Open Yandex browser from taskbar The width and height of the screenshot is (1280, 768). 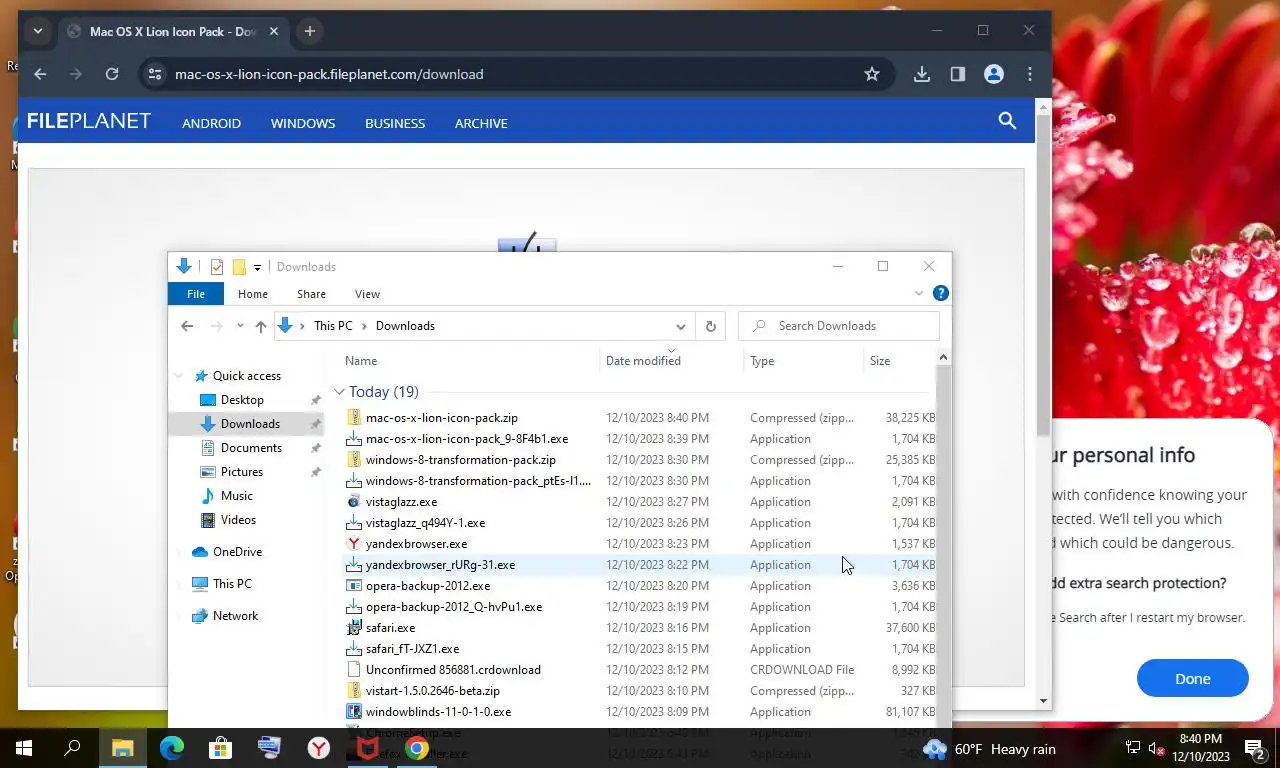point(319,748)
